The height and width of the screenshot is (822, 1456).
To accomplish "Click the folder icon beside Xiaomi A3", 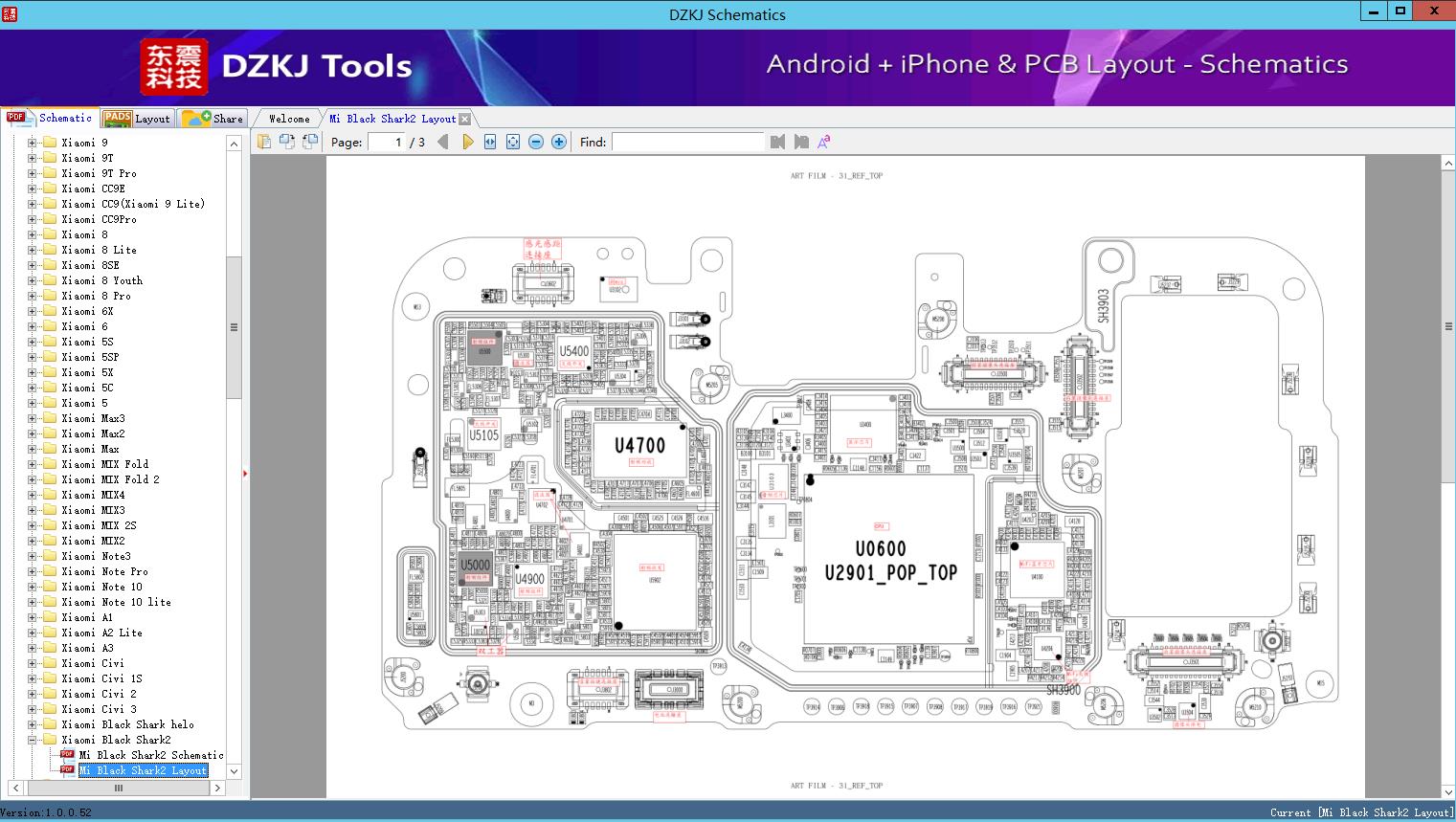I will 49,648.
